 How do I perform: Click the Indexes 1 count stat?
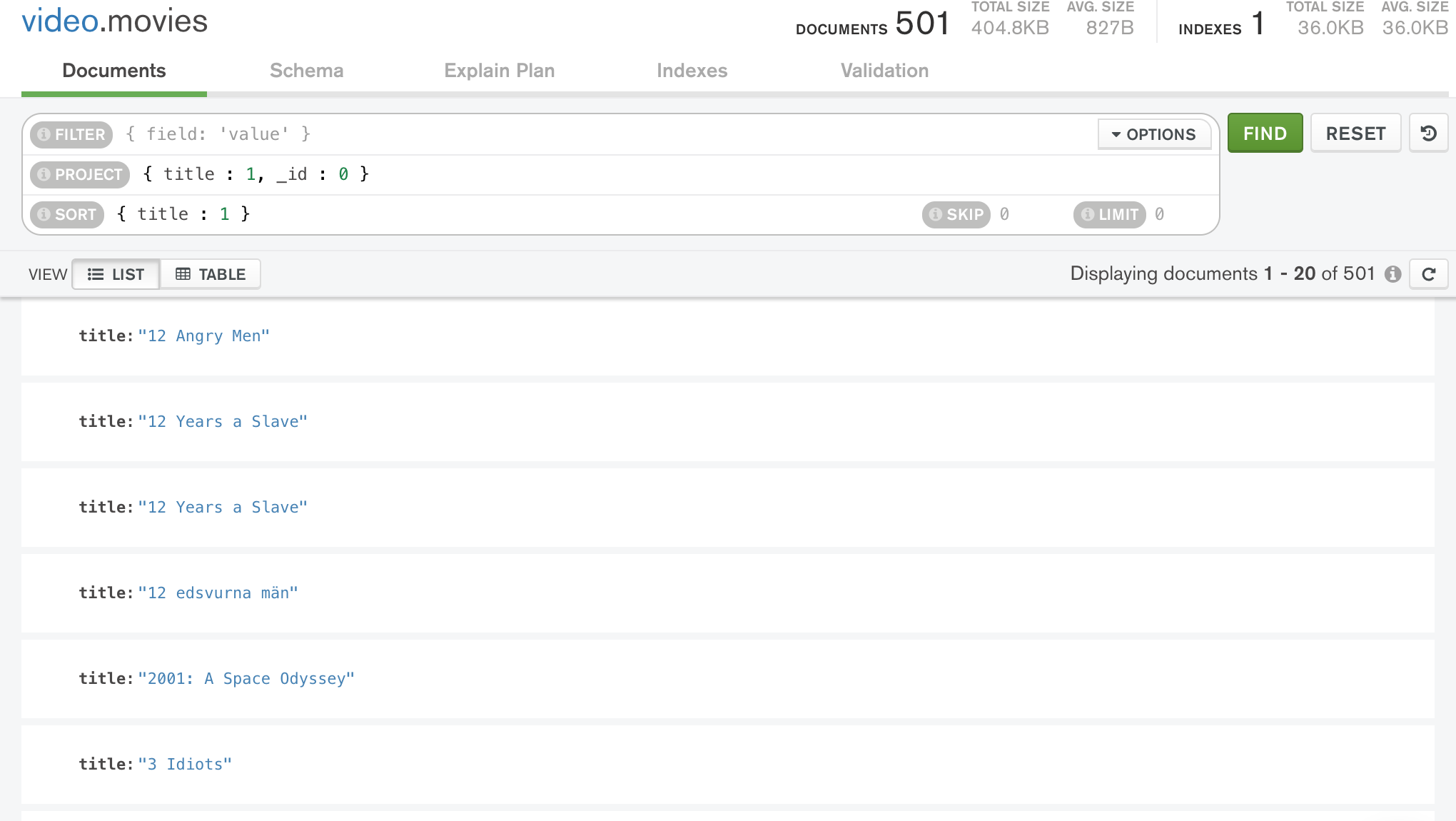pyautogui.click(x=1222, y=24)
